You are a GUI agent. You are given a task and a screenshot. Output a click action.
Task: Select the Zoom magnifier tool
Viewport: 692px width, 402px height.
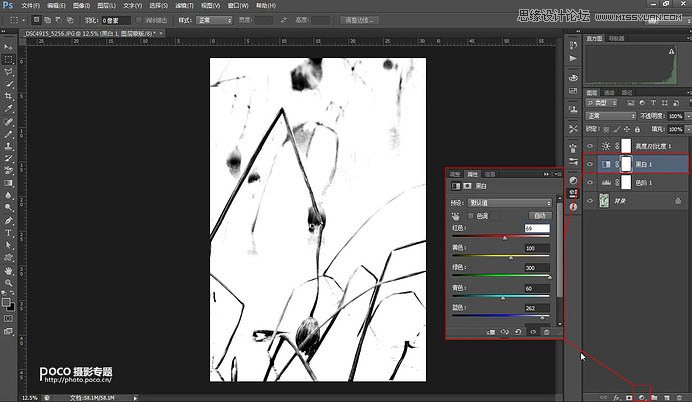(8, 283)
